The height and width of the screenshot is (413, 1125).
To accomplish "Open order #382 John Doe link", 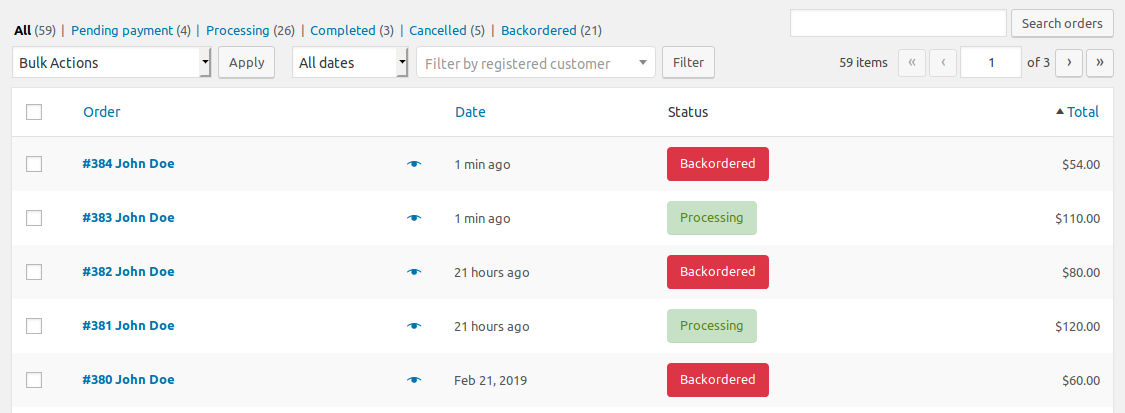I will tap(128, 272).
